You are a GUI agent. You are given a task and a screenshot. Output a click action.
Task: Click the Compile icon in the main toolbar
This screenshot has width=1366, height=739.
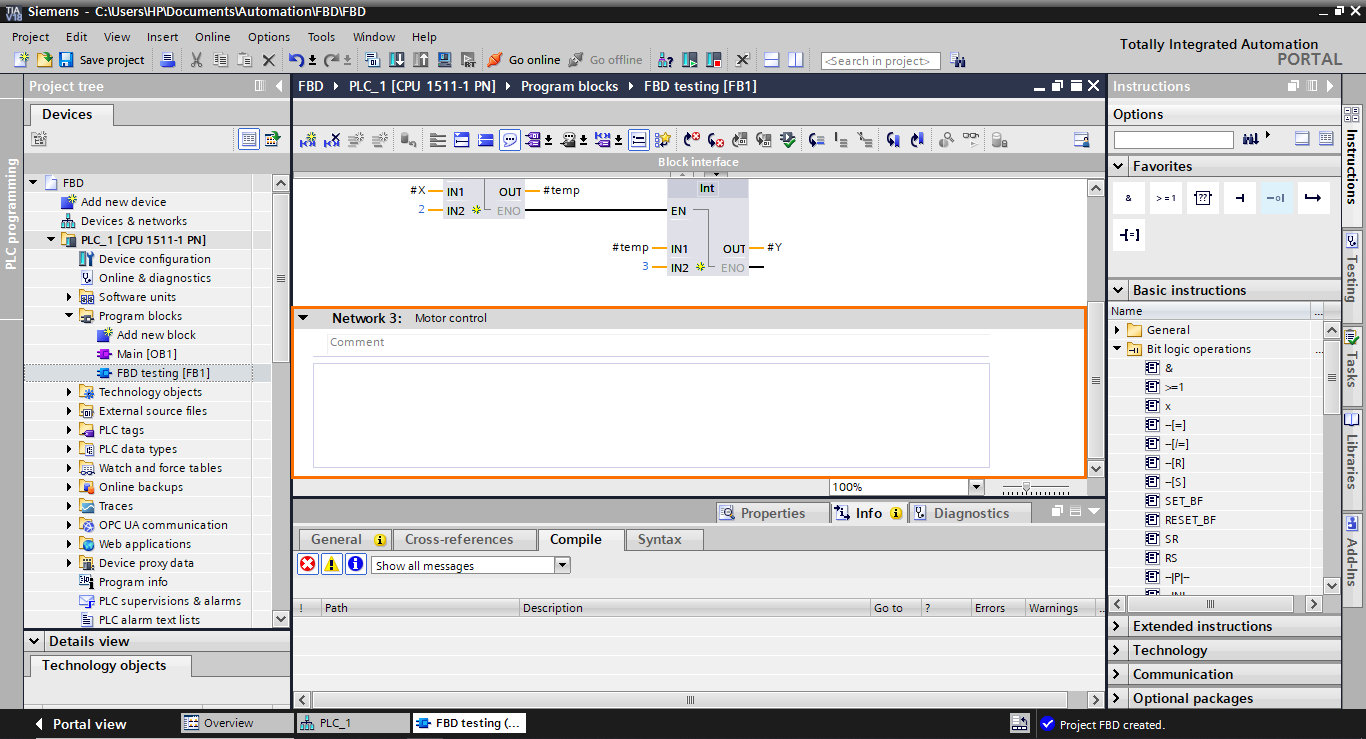(x=375, y=60)
